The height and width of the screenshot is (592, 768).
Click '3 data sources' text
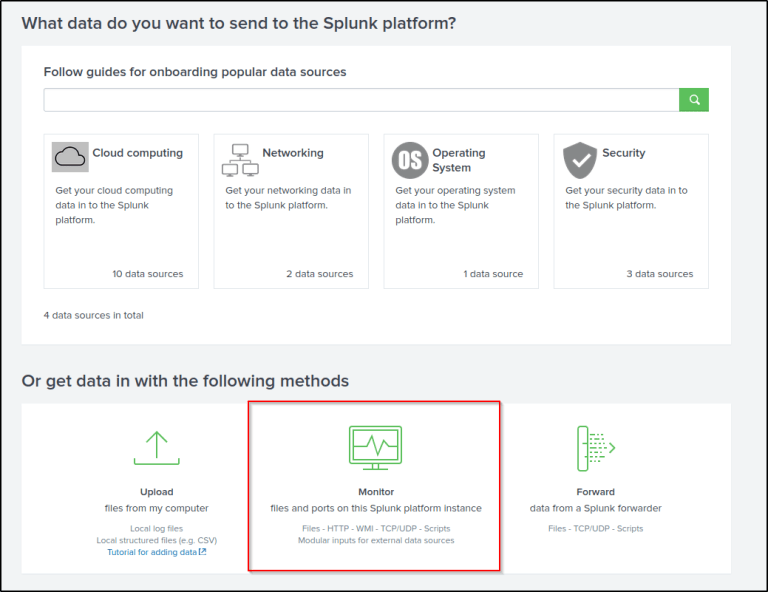pos(660,274)
